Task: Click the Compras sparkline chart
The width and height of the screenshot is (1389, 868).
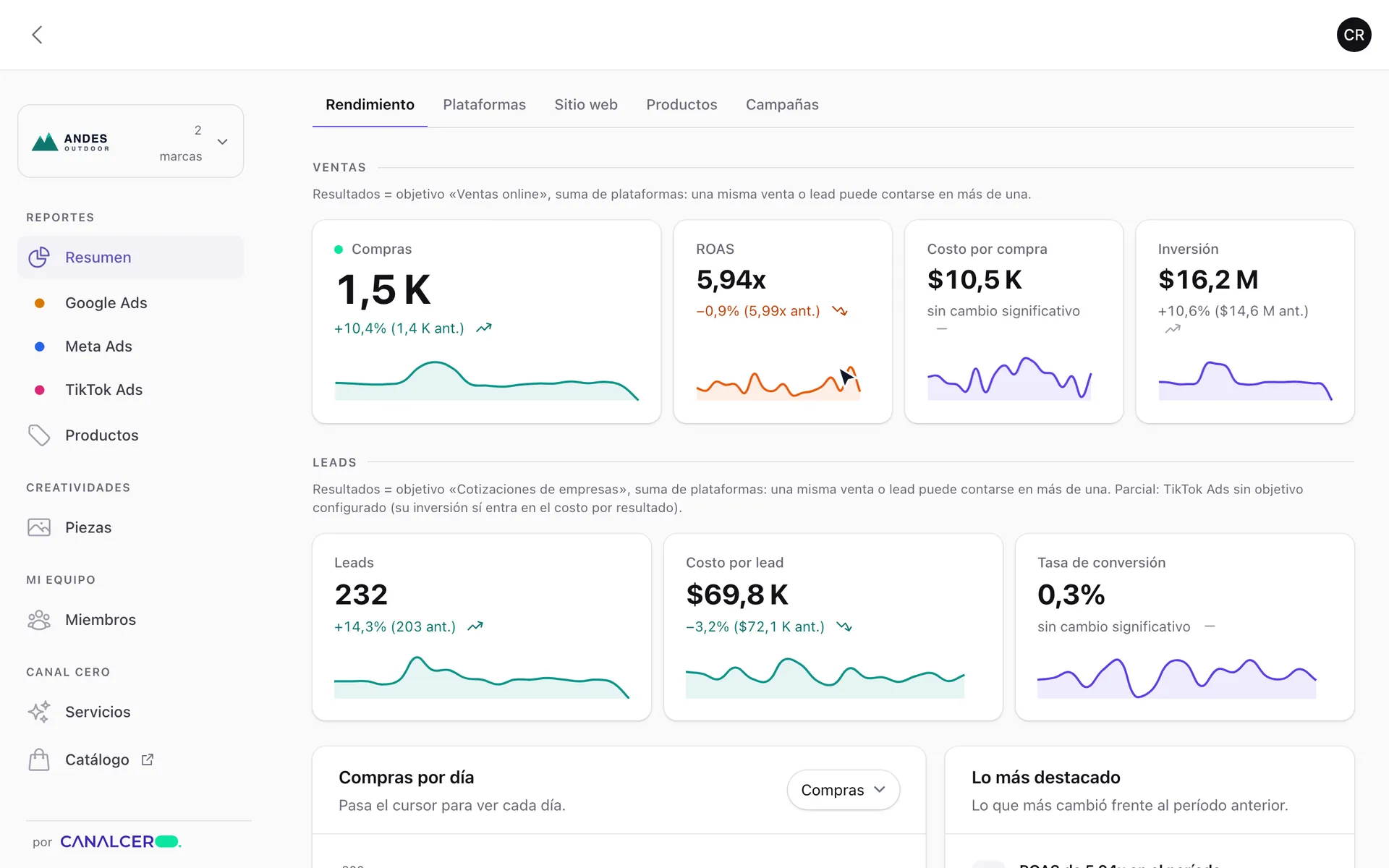Action: [486, 380]
